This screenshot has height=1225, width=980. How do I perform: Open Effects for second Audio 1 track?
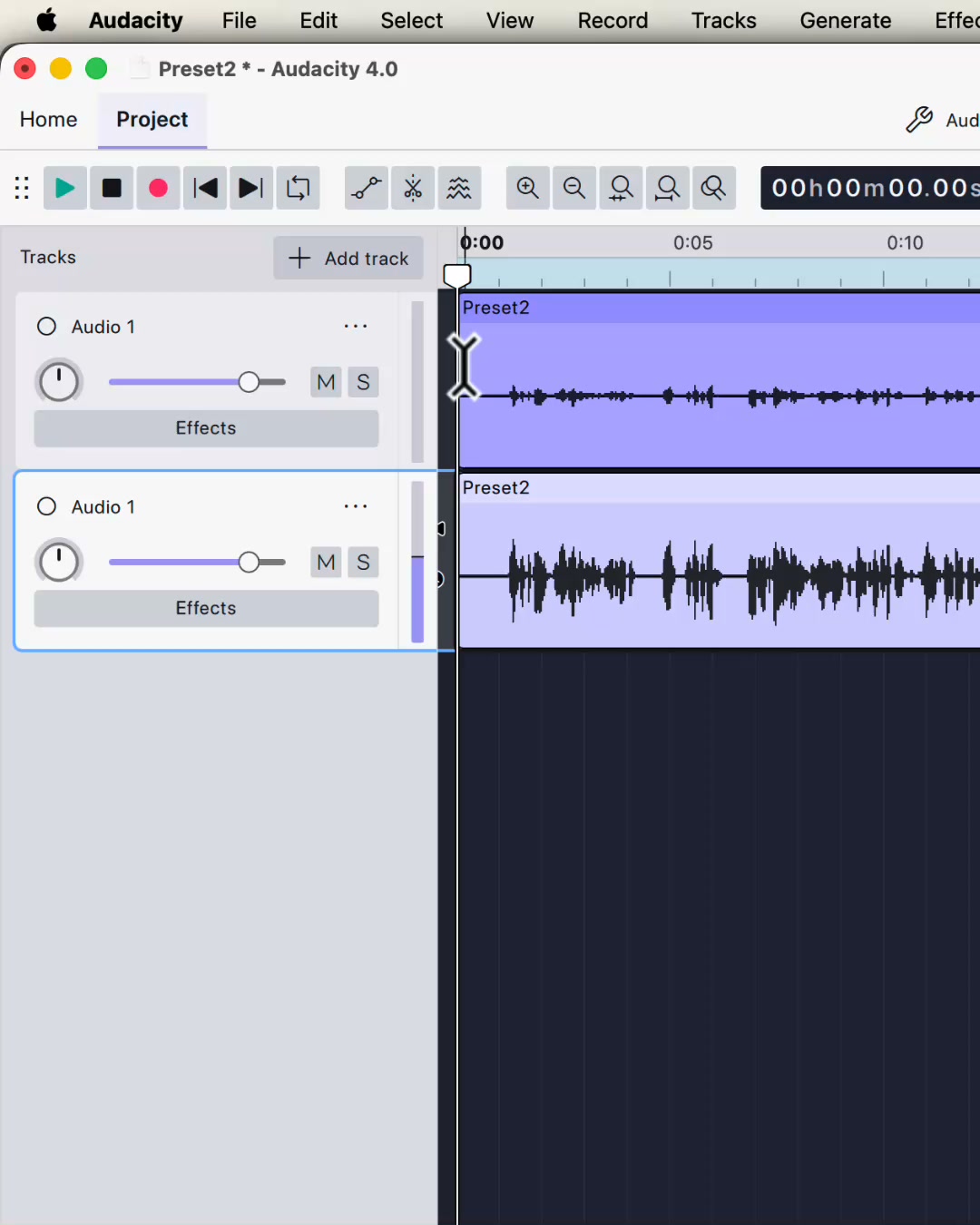point(206,608)
